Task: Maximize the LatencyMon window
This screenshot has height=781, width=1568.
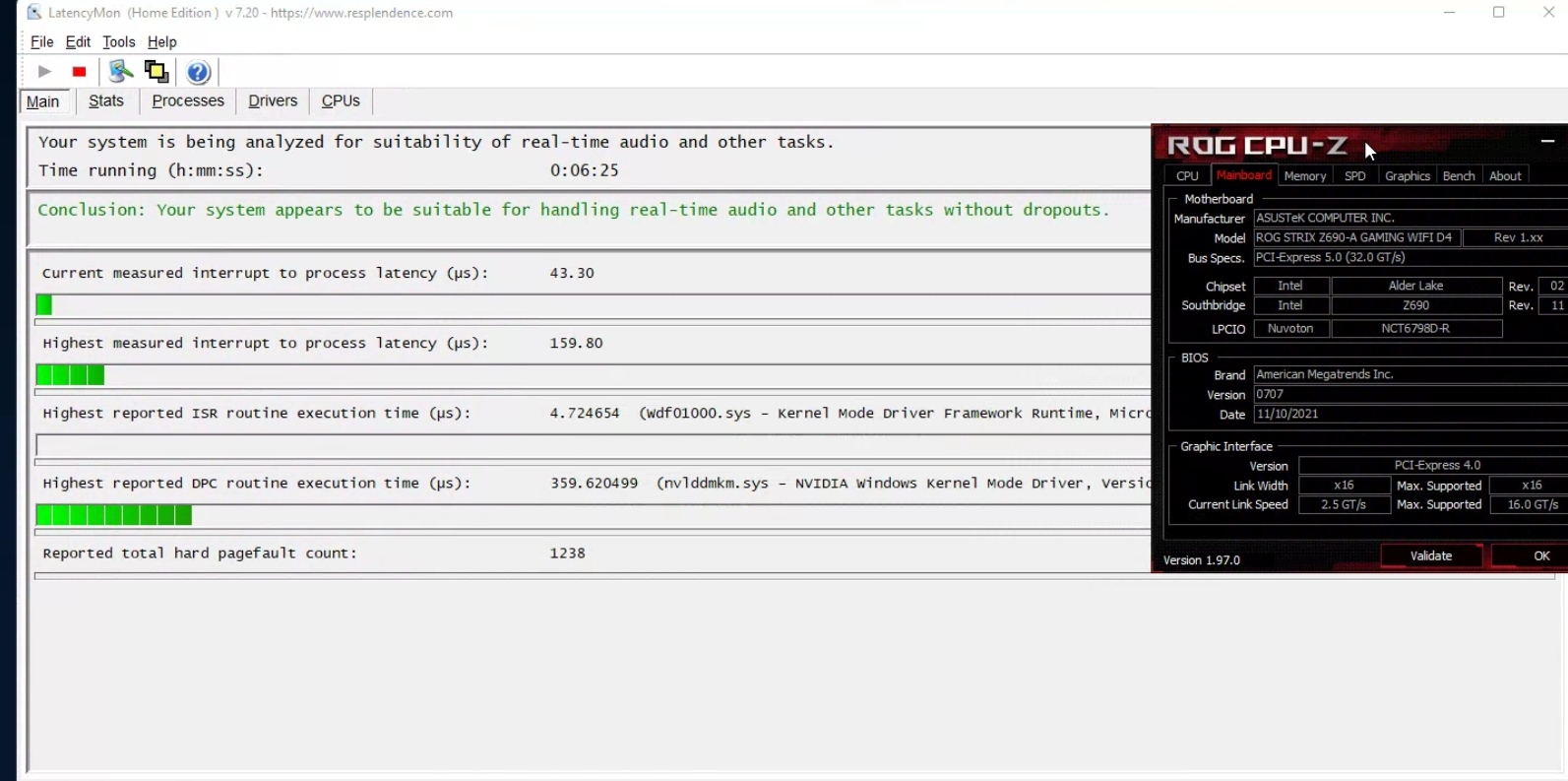Action: [x=1499, y=13]
